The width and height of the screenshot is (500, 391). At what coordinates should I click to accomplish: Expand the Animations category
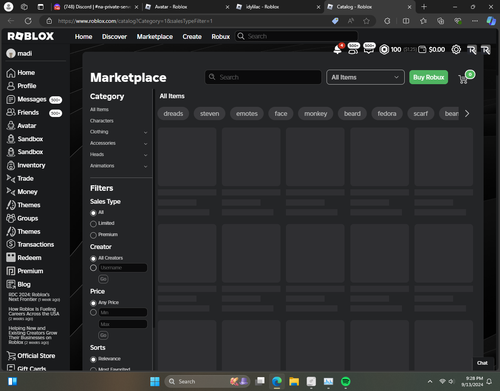145,166
